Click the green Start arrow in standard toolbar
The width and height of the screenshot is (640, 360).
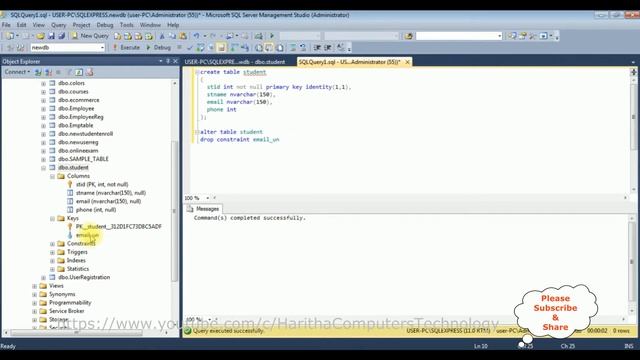click(272, 36)
